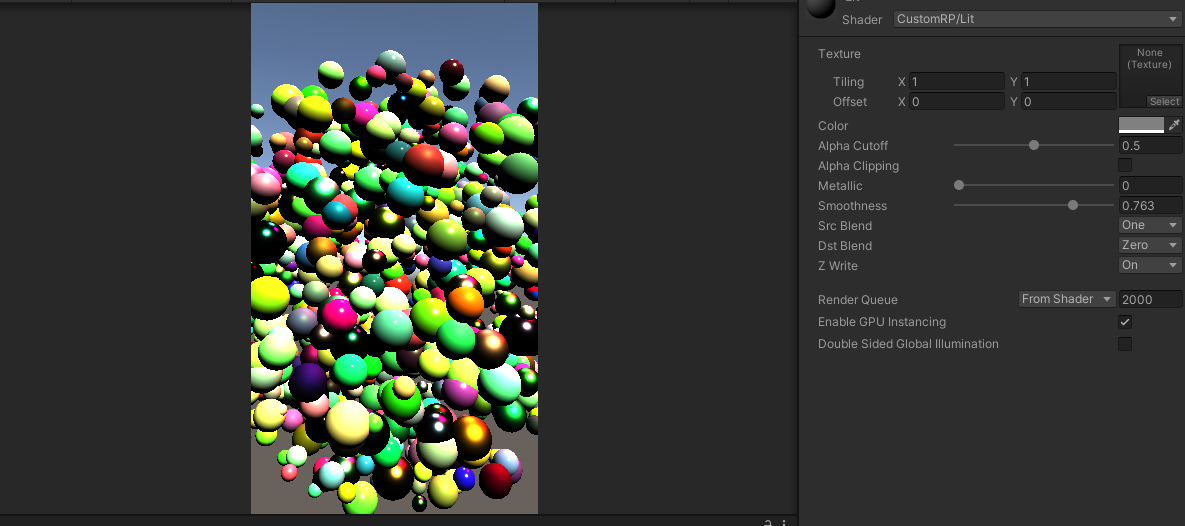1185x526 pixels.
Task: Expand the Z Write dropdown
Action: (x=1150, y=265)
